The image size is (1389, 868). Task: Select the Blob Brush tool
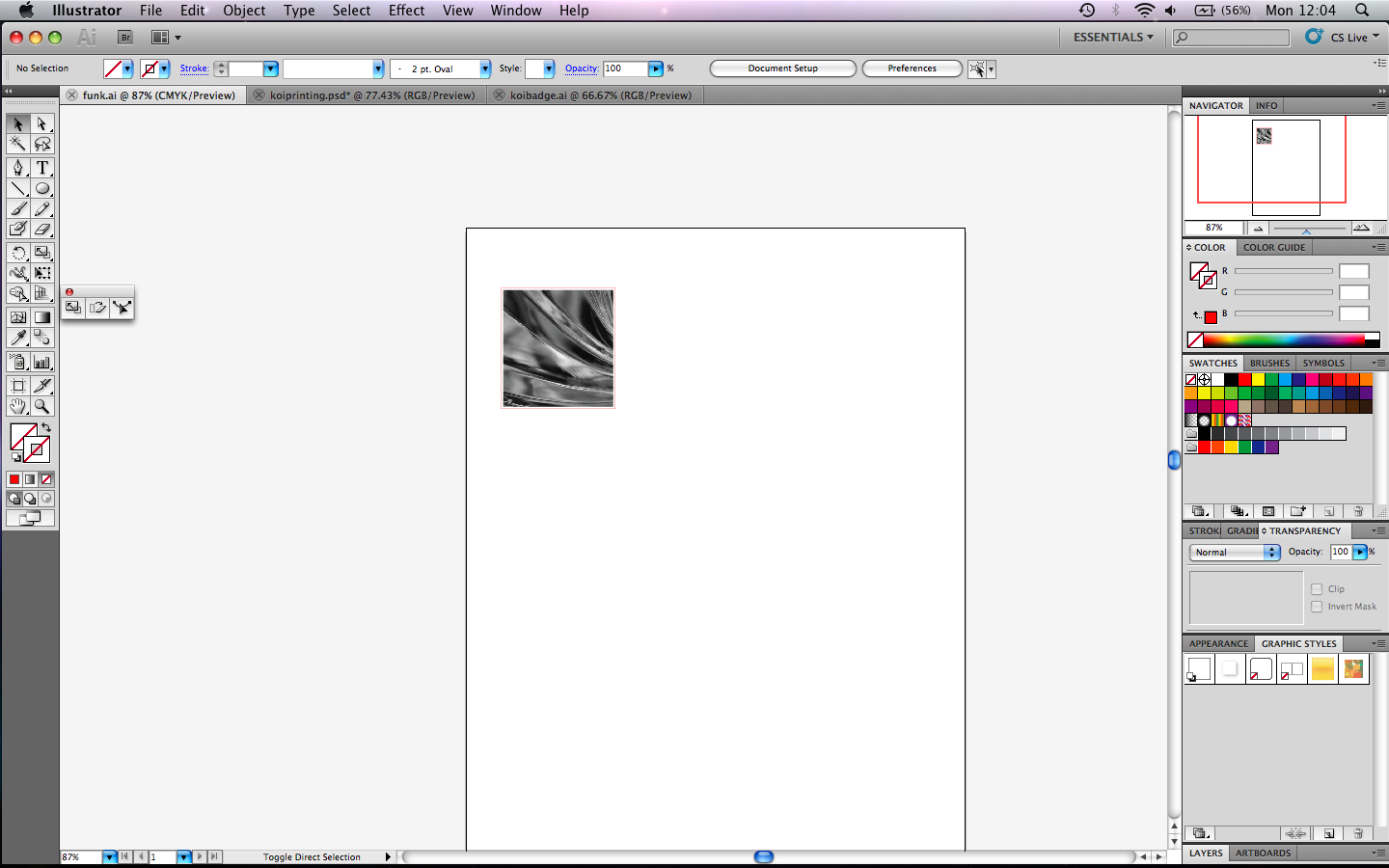[x=17, y=230]
